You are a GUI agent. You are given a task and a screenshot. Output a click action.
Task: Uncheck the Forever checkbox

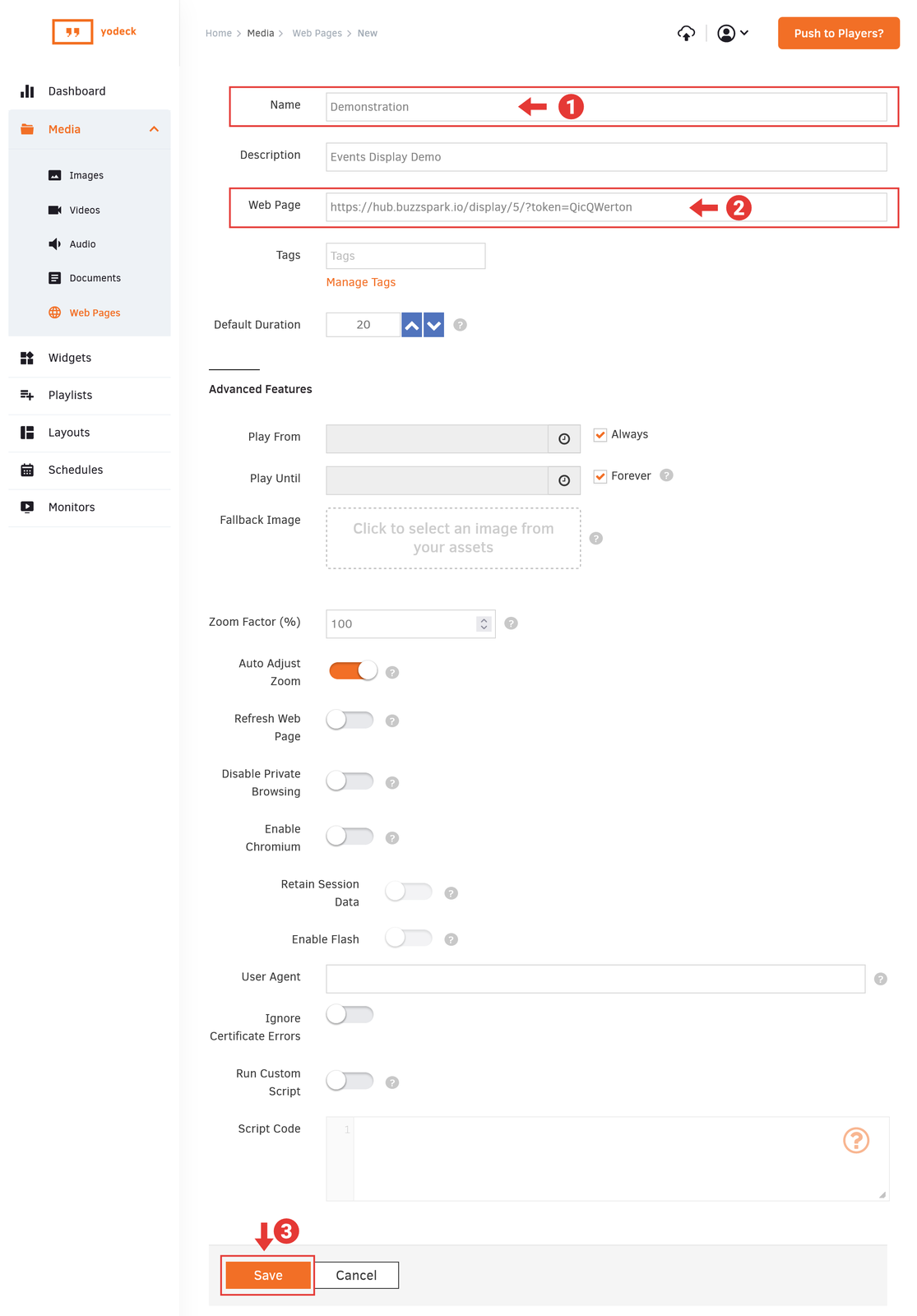600,476
